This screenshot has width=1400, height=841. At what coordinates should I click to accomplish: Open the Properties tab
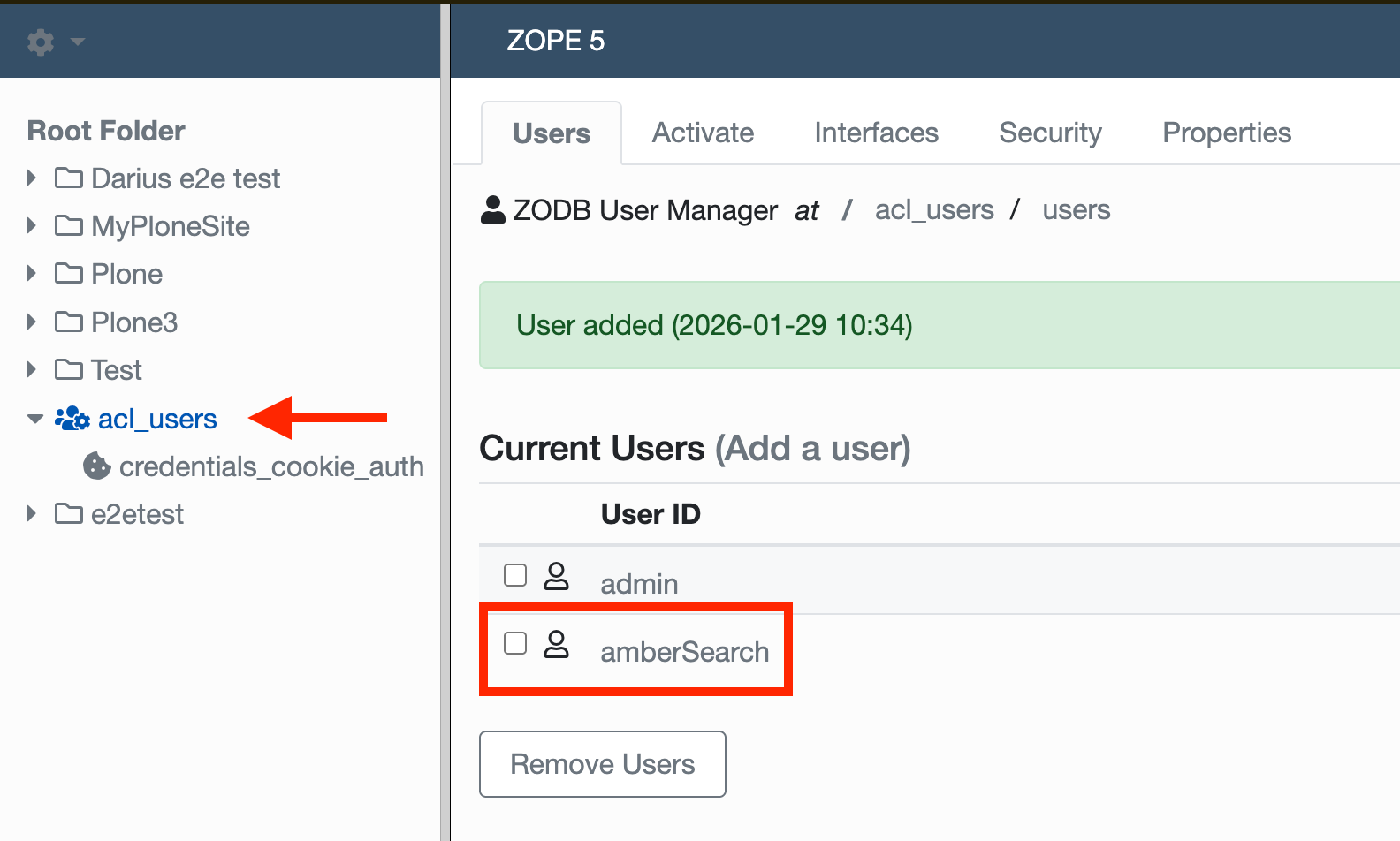click(x=1227, y=133)
